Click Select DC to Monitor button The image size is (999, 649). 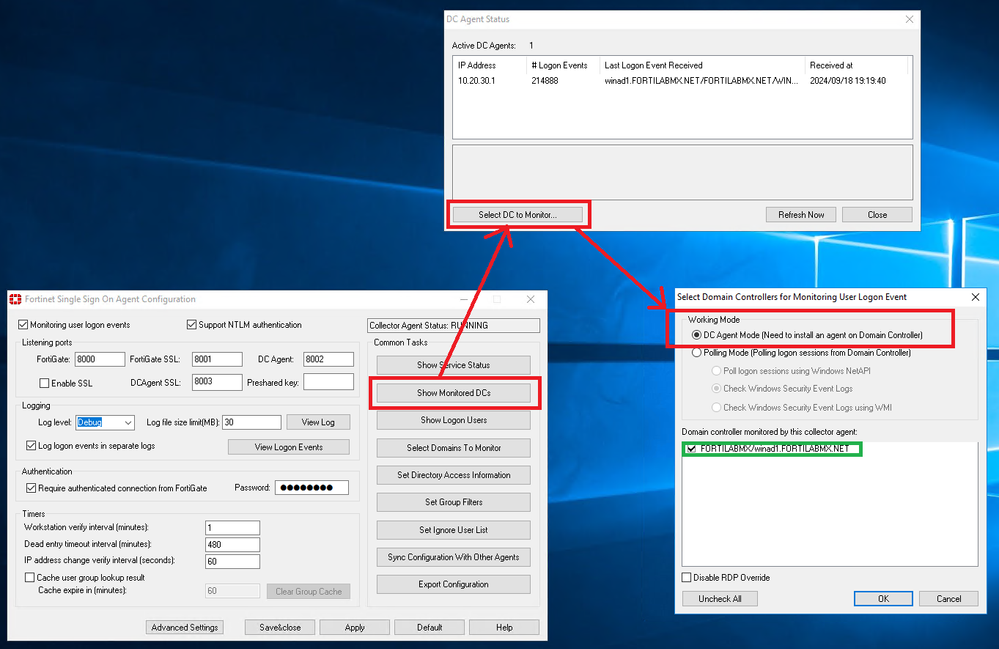(517, 215)
